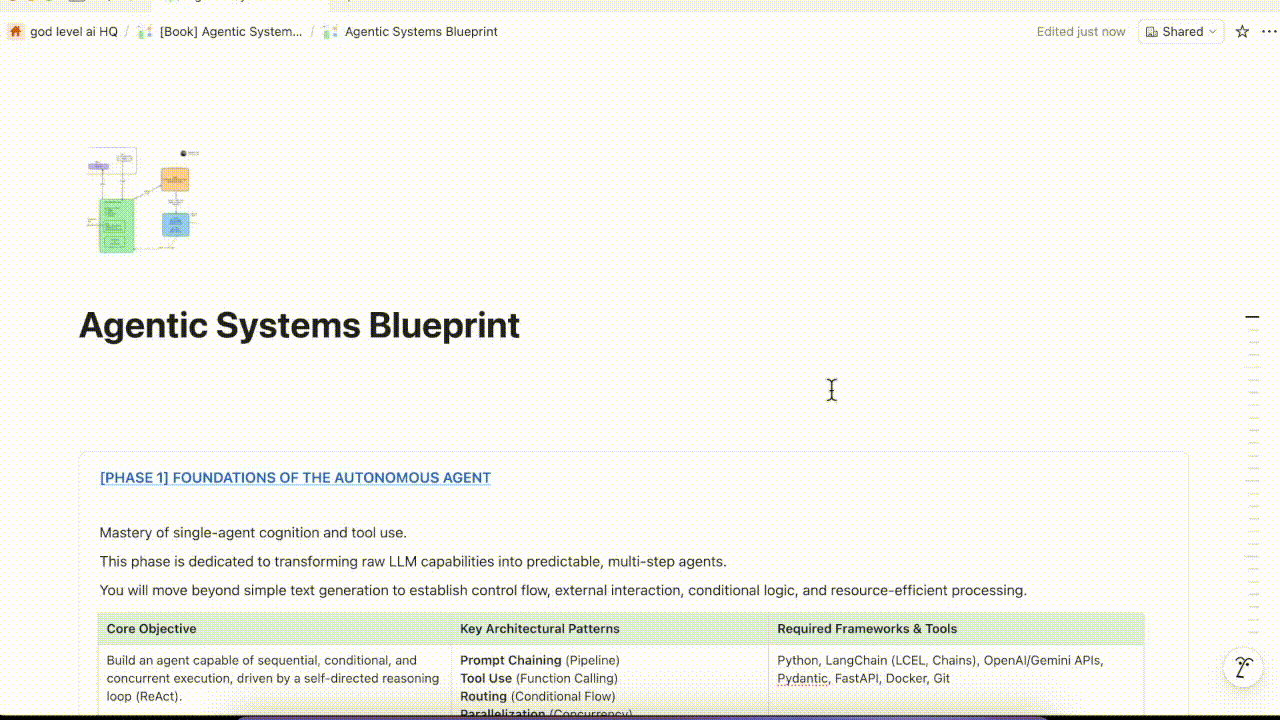Click the workflow diagram thumbnail above the title
Image resolution: width=1280 pixels, height=720 pixels.
pos(142,200)
